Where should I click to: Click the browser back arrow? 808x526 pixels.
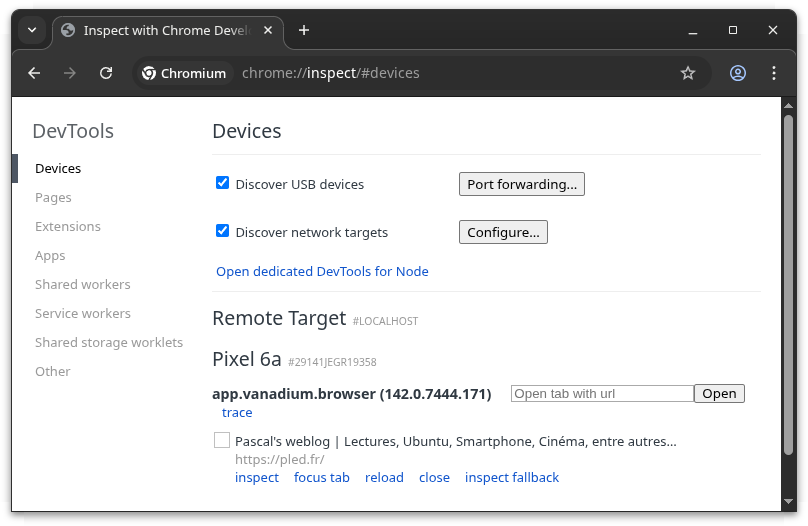(x=34, y=73)
